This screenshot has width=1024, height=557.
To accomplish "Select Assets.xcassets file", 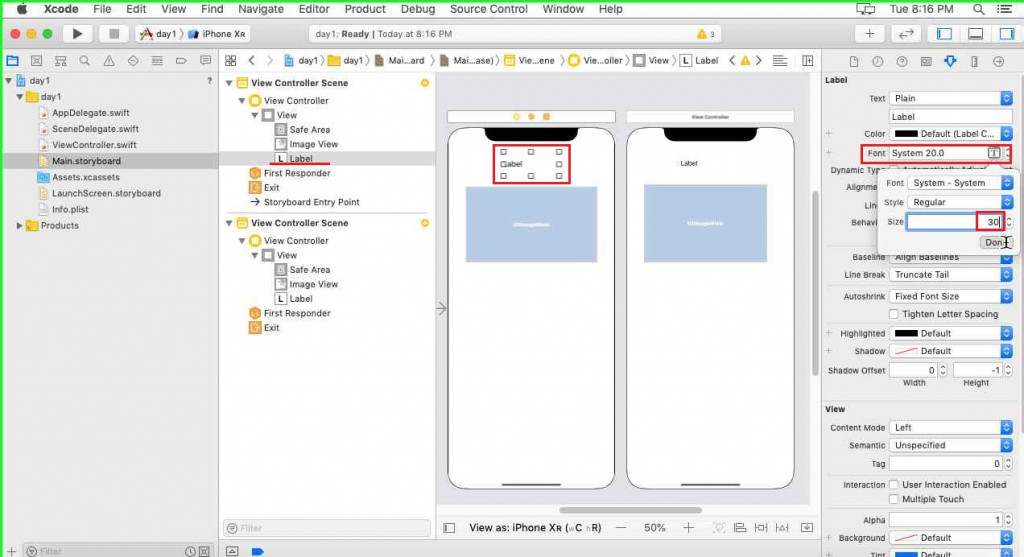I will (86, 177).
